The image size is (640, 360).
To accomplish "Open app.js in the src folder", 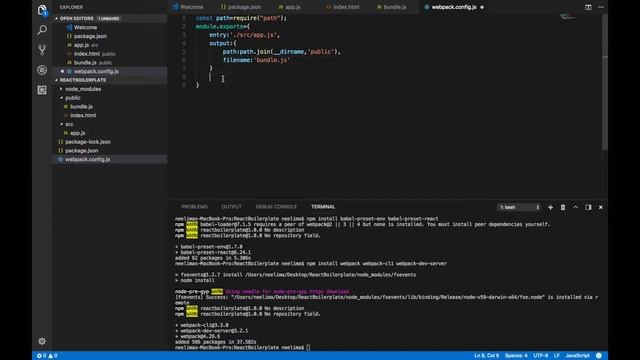I will point(78,133).
